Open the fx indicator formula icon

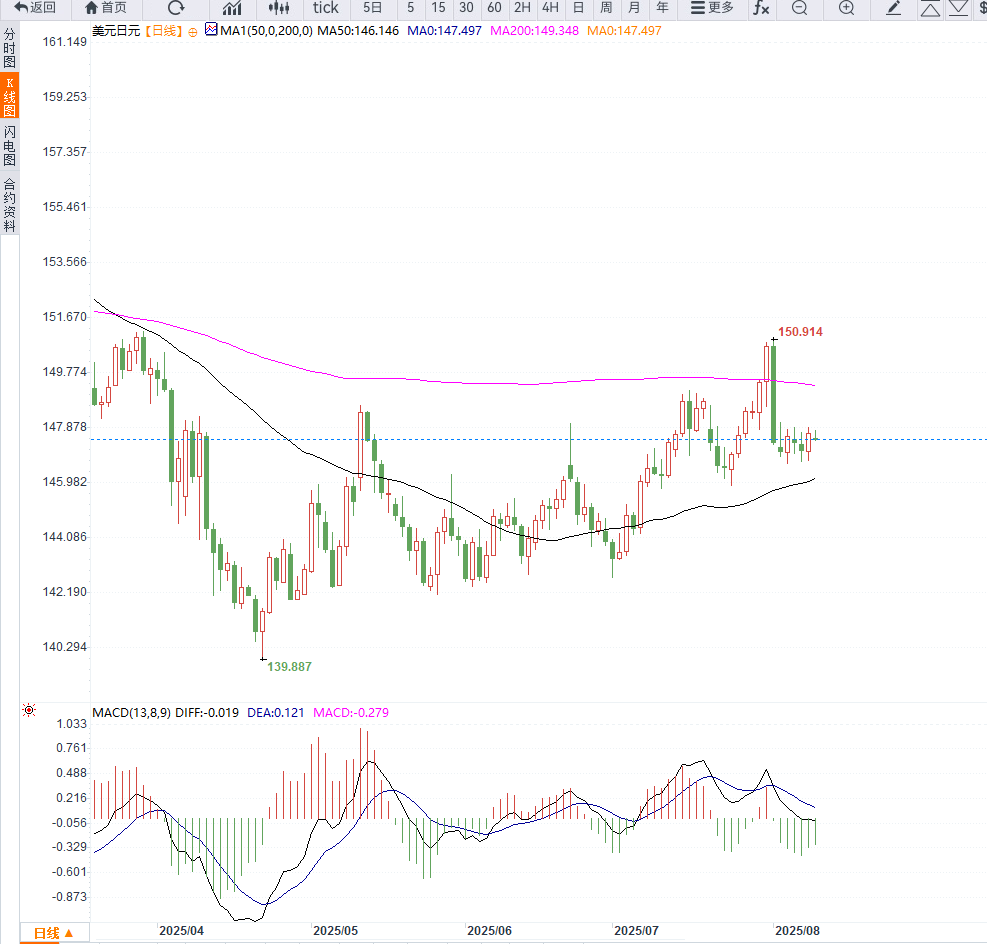[761, 8]
